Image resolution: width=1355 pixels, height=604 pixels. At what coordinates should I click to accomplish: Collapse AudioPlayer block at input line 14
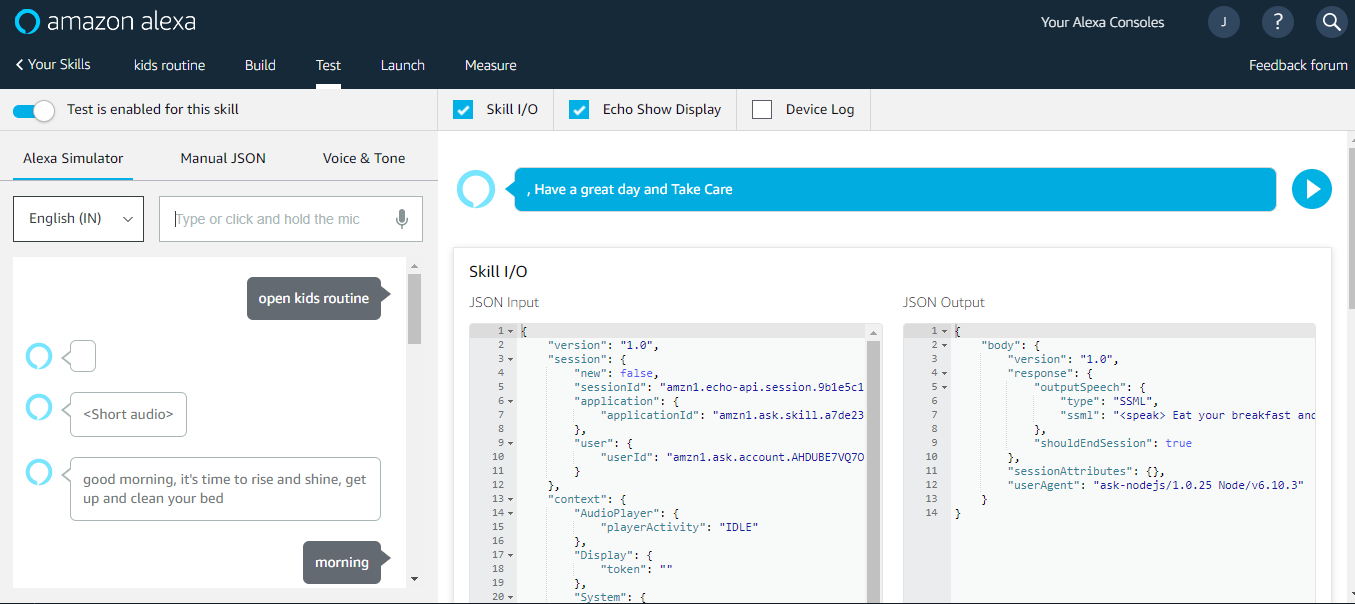click(511, 513)
